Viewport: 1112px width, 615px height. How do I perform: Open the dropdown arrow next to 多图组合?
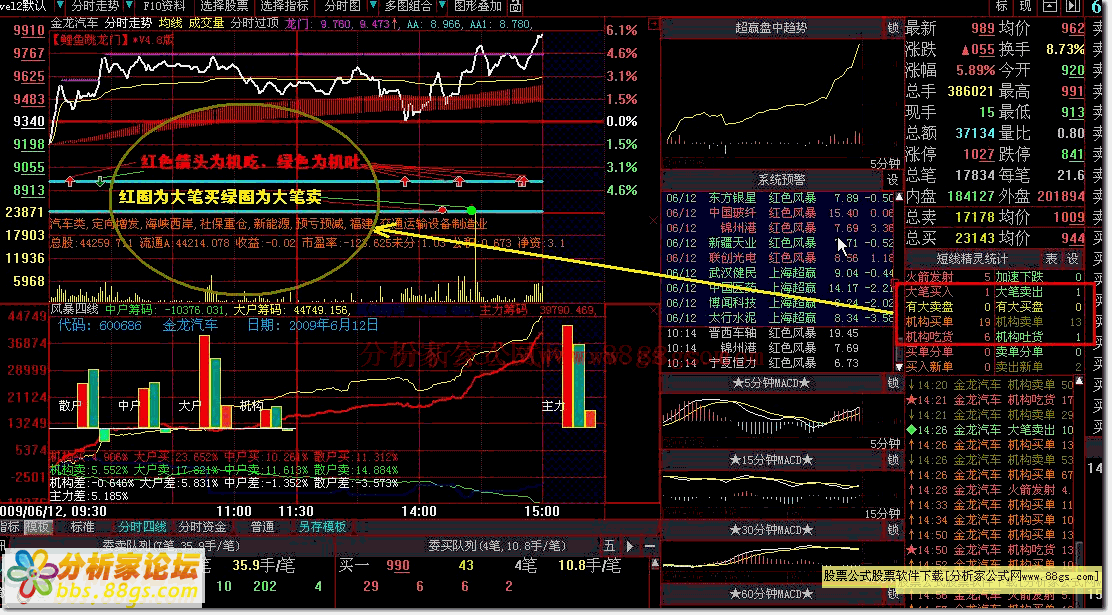click(442, 6)
